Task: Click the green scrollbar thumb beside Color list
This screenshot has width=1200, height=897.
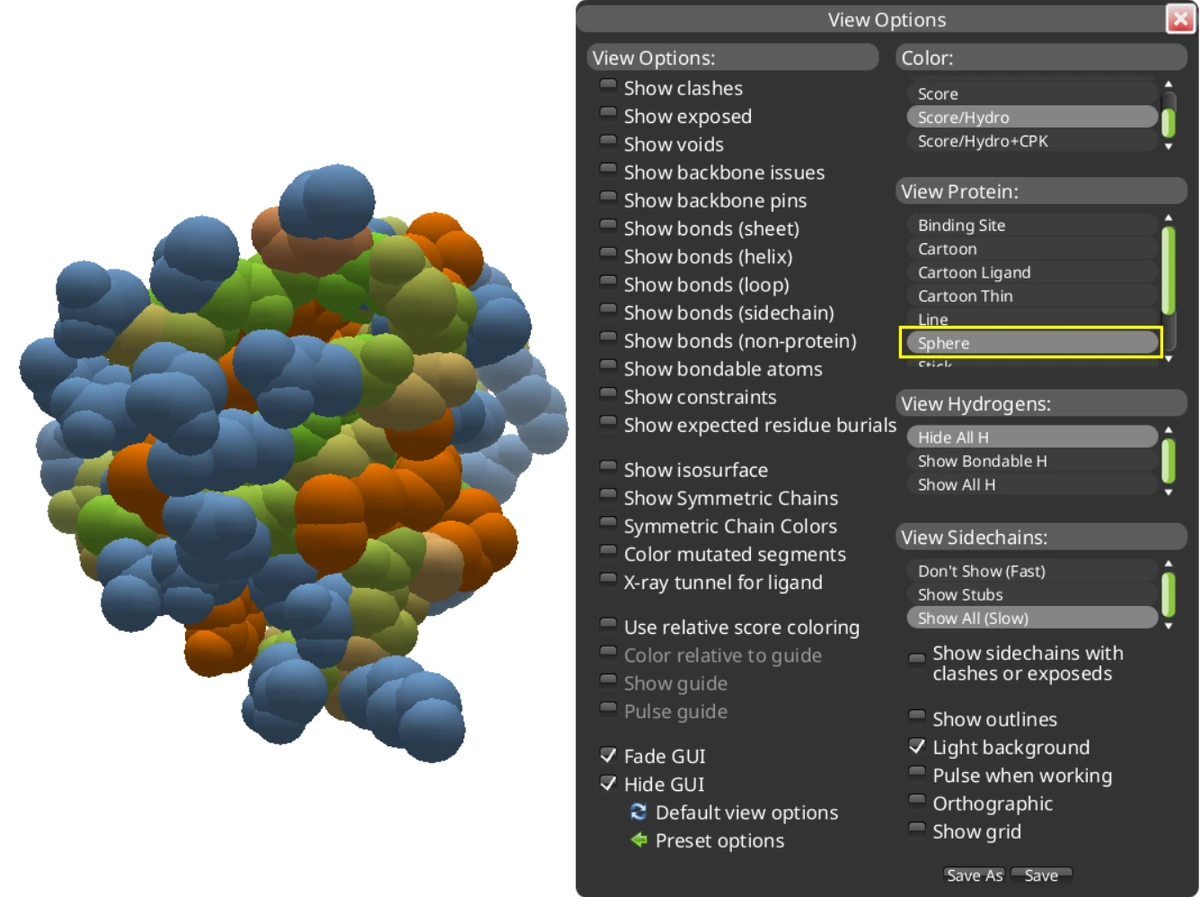Action: [x=1169, y=121]
